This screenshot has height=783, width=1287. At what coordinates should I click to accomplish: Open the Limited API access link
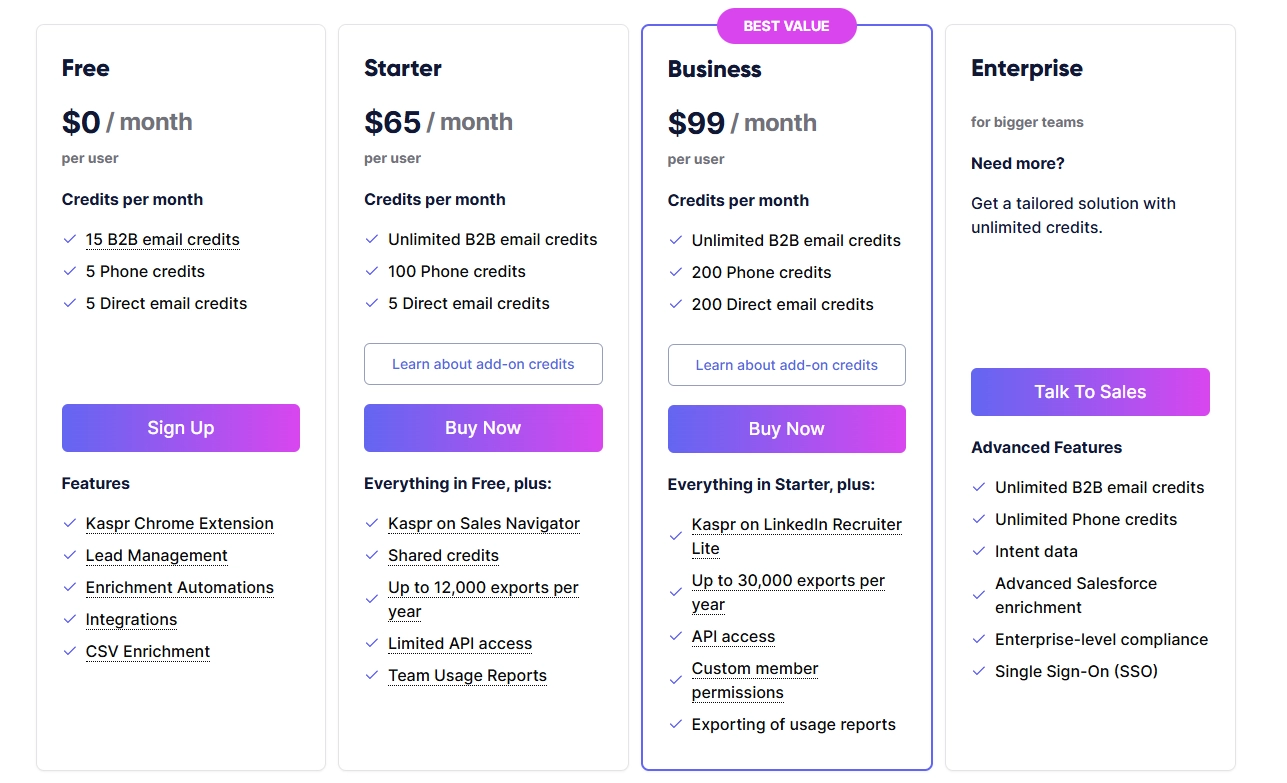click(460, 644)
